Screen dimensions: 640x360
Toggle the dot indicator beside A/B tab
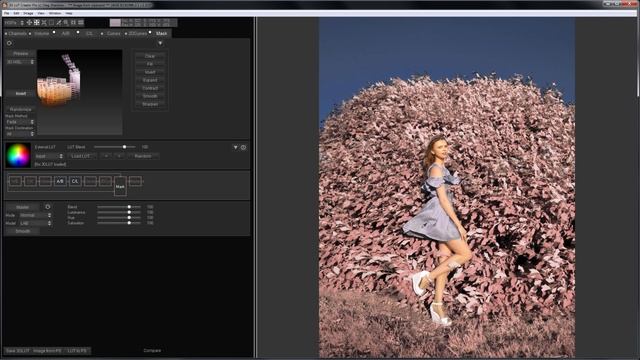click(x=54, y=32)
